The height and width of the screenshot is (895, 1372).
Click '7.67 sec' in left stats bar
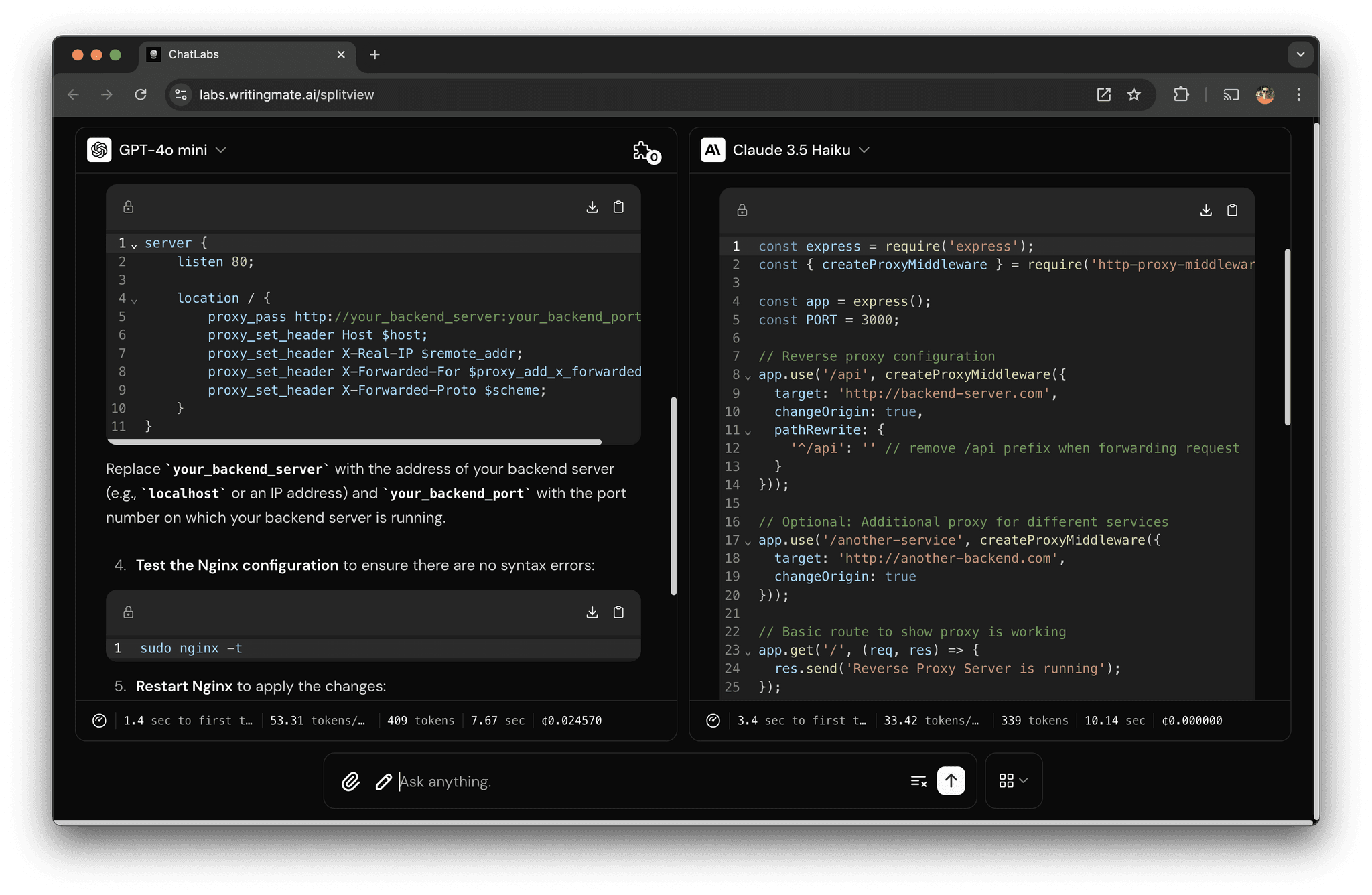498,721
